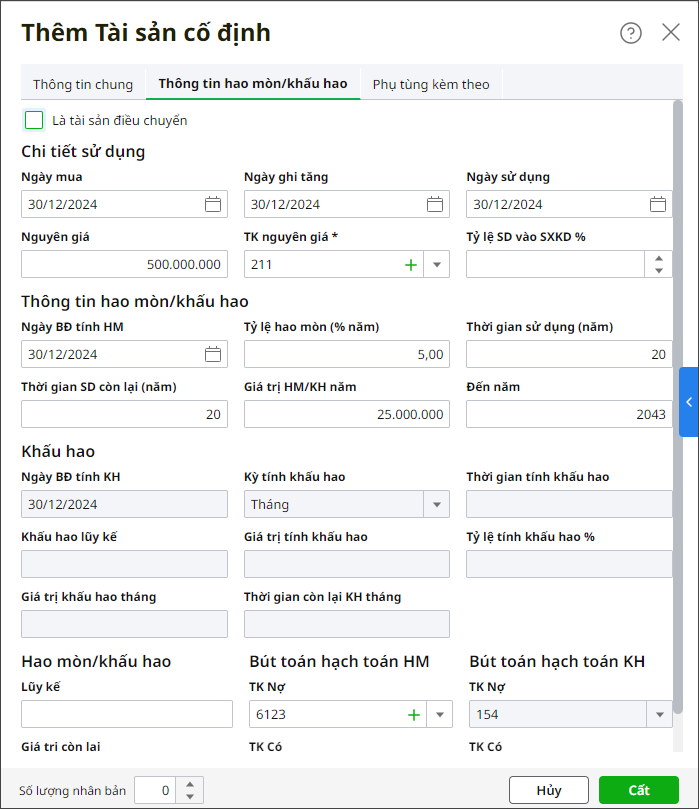Tick the Là tài sản điều chuyển checkbox
Image resolution: width=699 pixels, height=809 pixels.
coord(34,121)
